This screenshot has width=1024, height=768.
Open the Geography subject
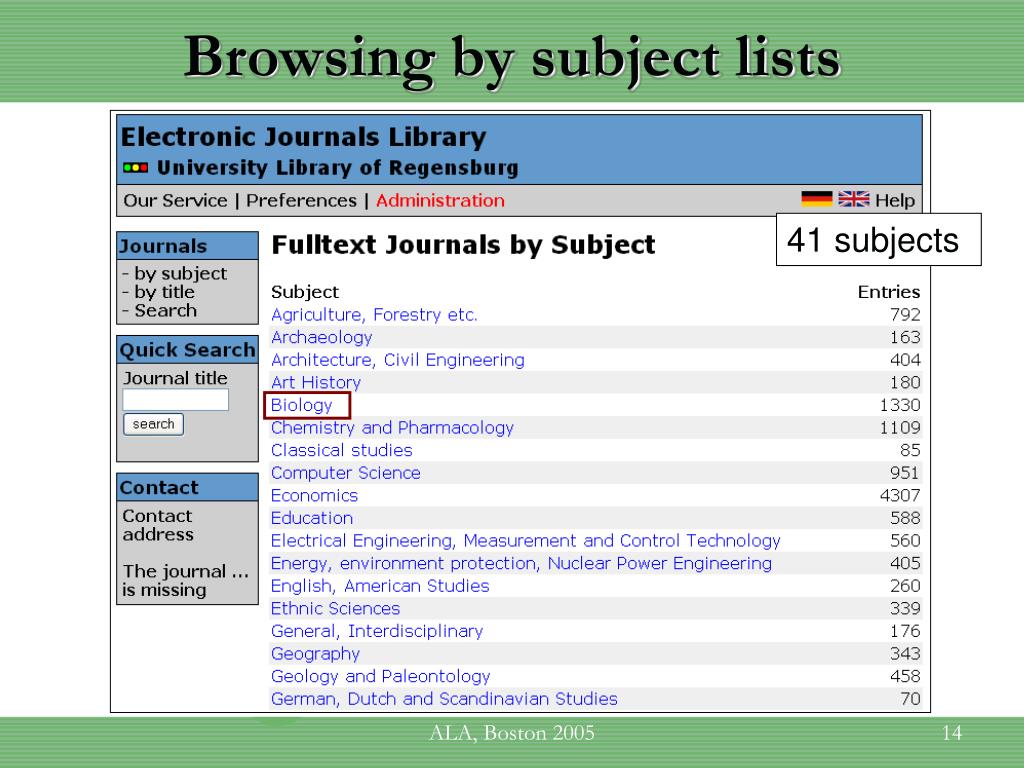(315, 654)
